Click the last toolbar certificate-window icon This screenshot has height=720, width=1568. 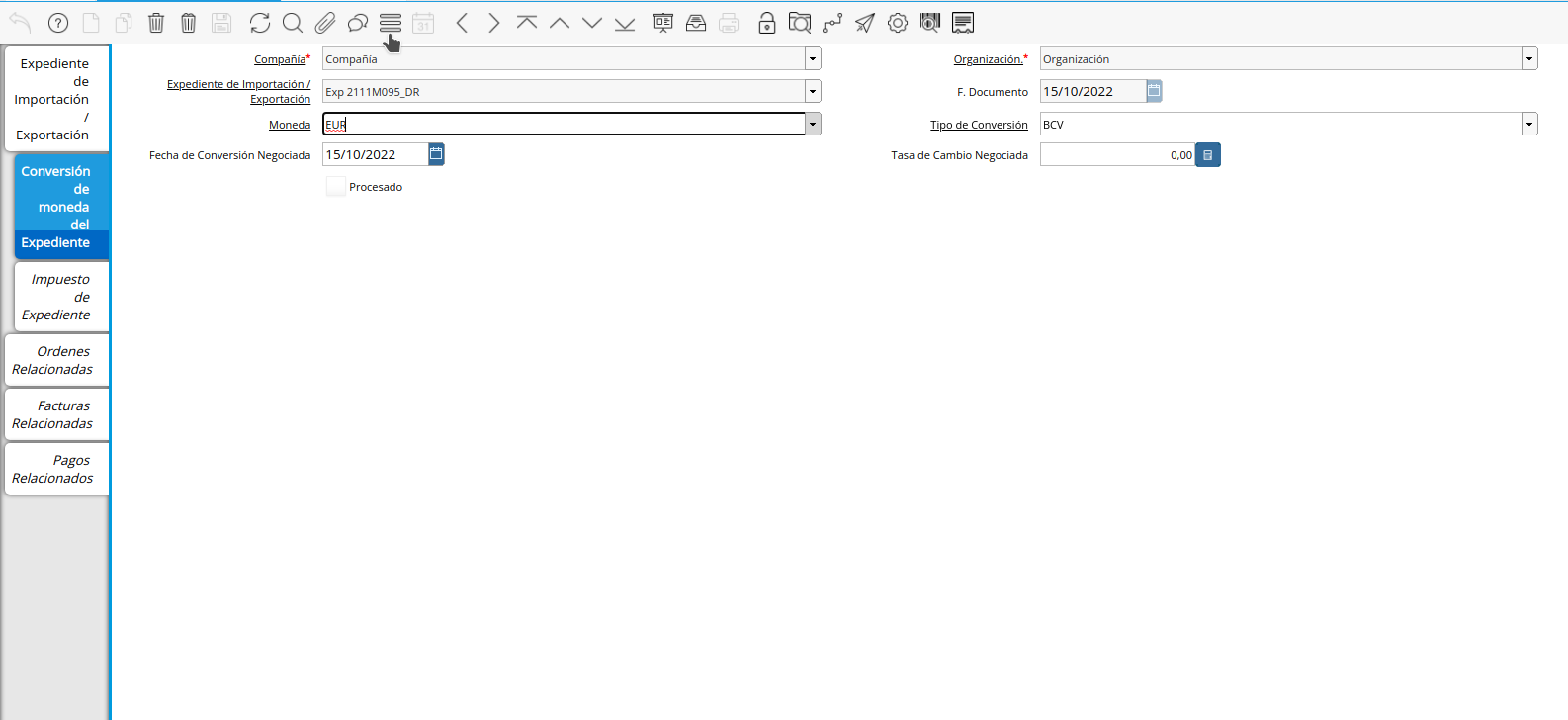(x=963, y=23)
